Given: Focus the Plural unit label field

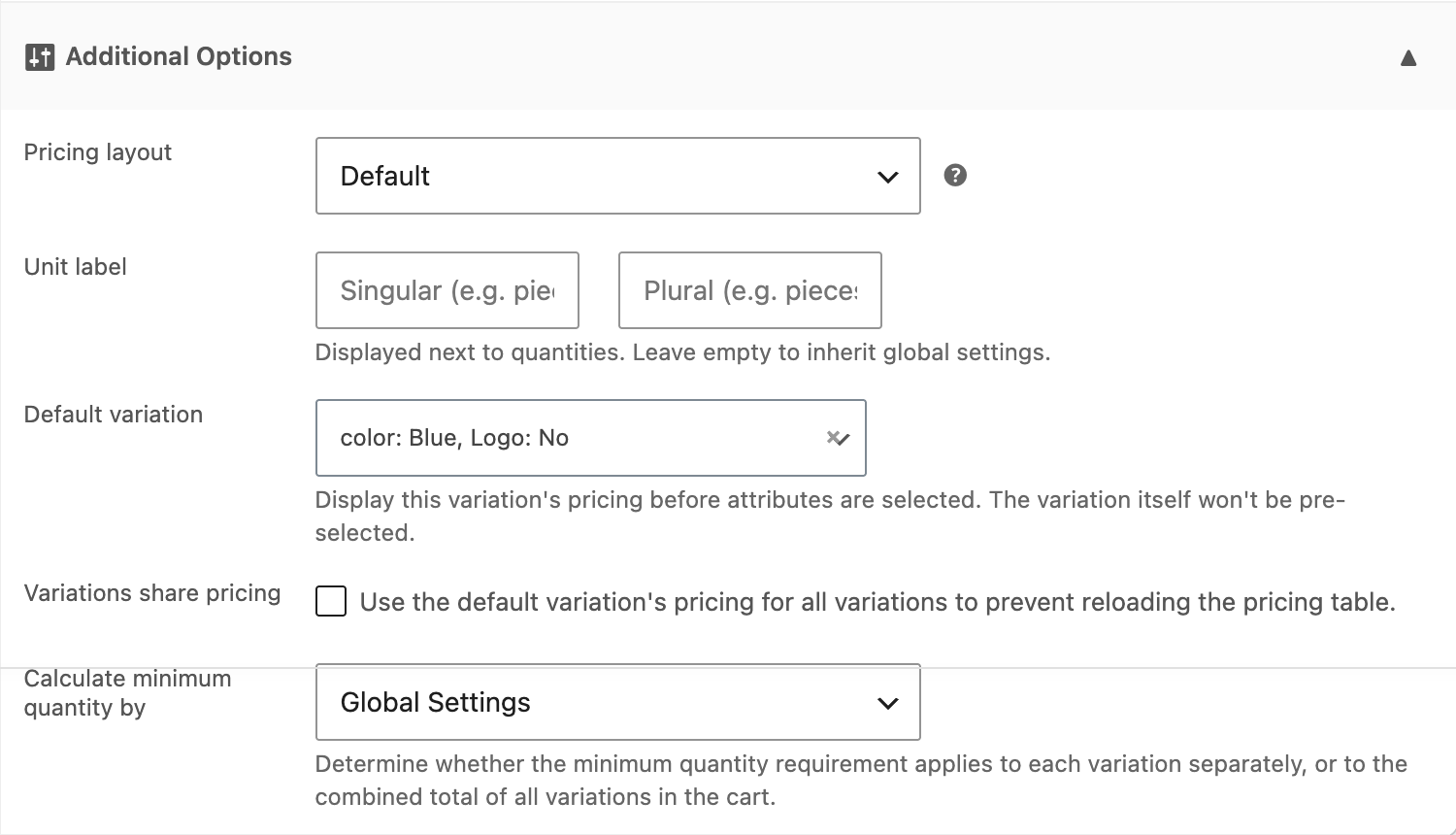Looking at the screenshot, I should point(750,290).
